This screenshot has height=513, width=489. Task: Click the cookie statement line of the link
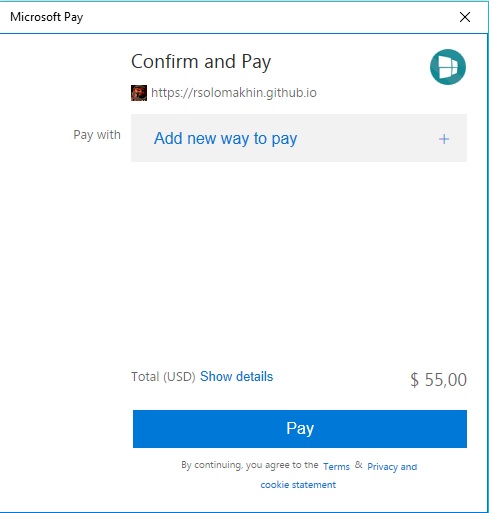298,484
